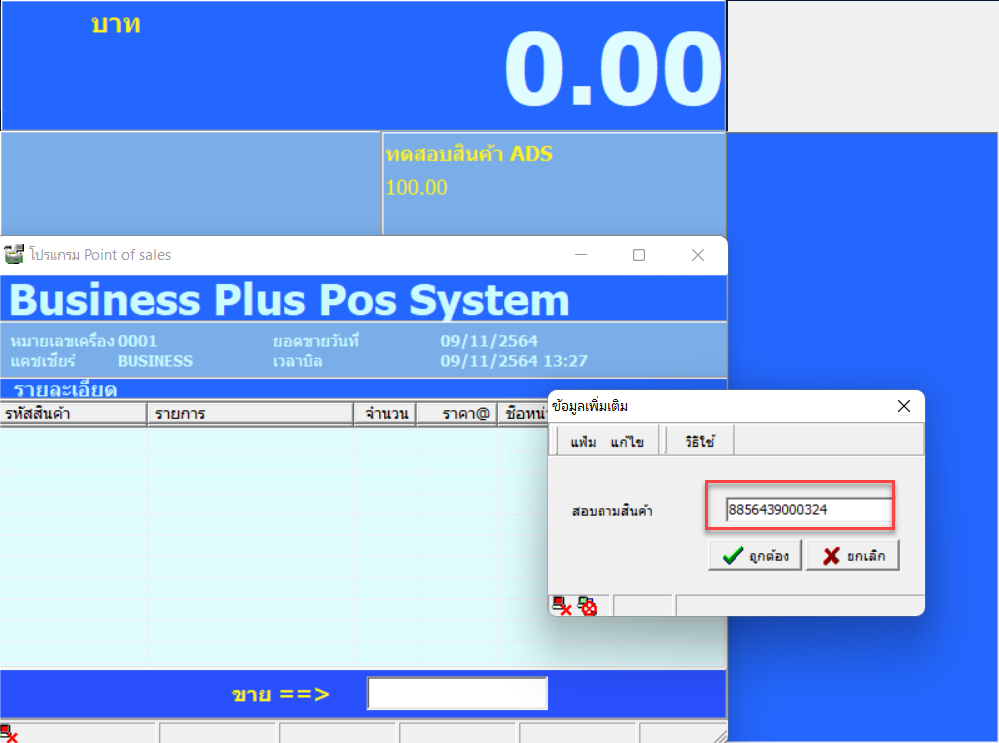
Task: Click the ทดสอบสินค้า ADS product name
Action: 469,154
